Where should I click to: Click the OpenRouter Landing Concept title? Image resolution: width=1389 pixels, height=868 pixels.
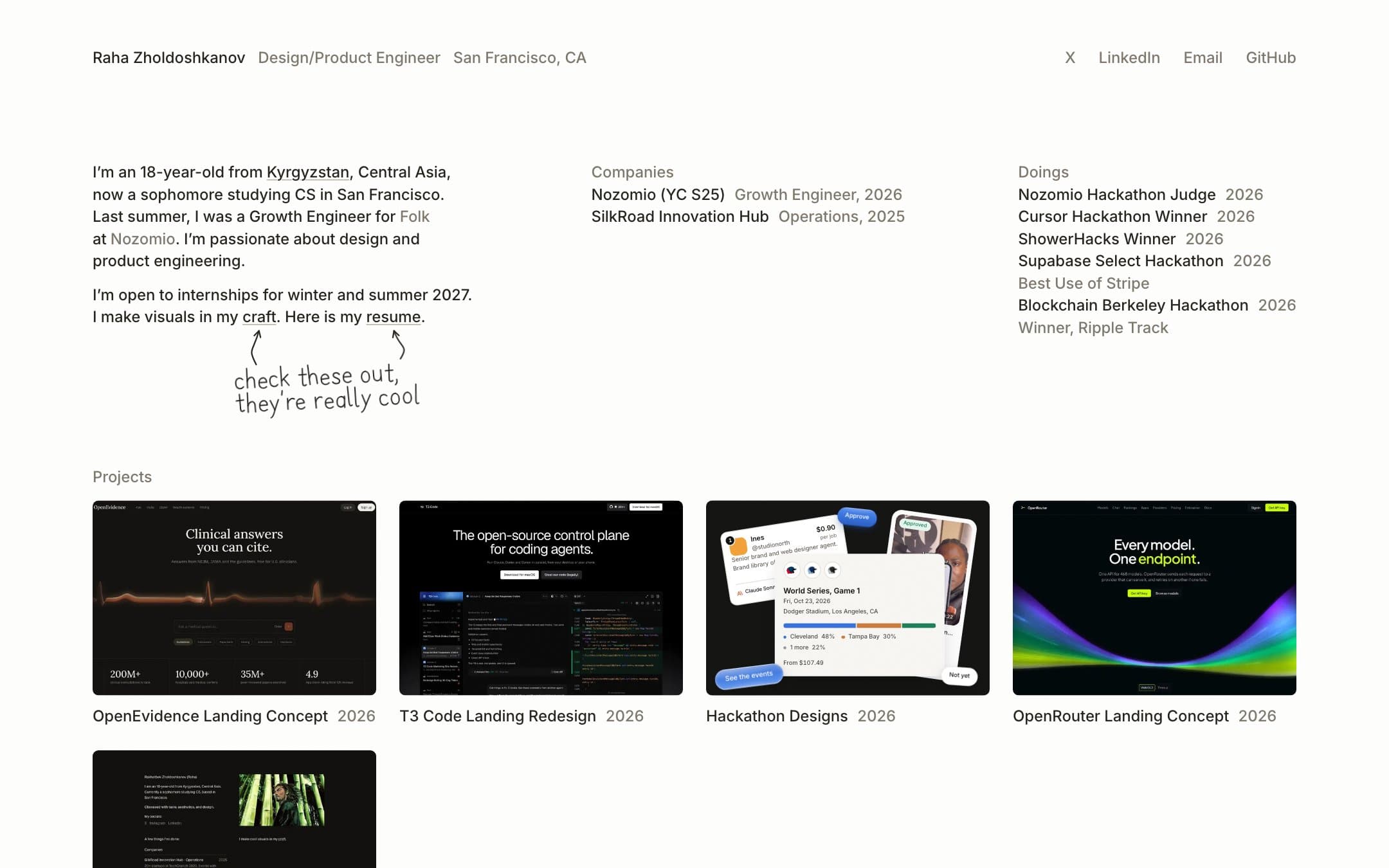(1121, 716)
